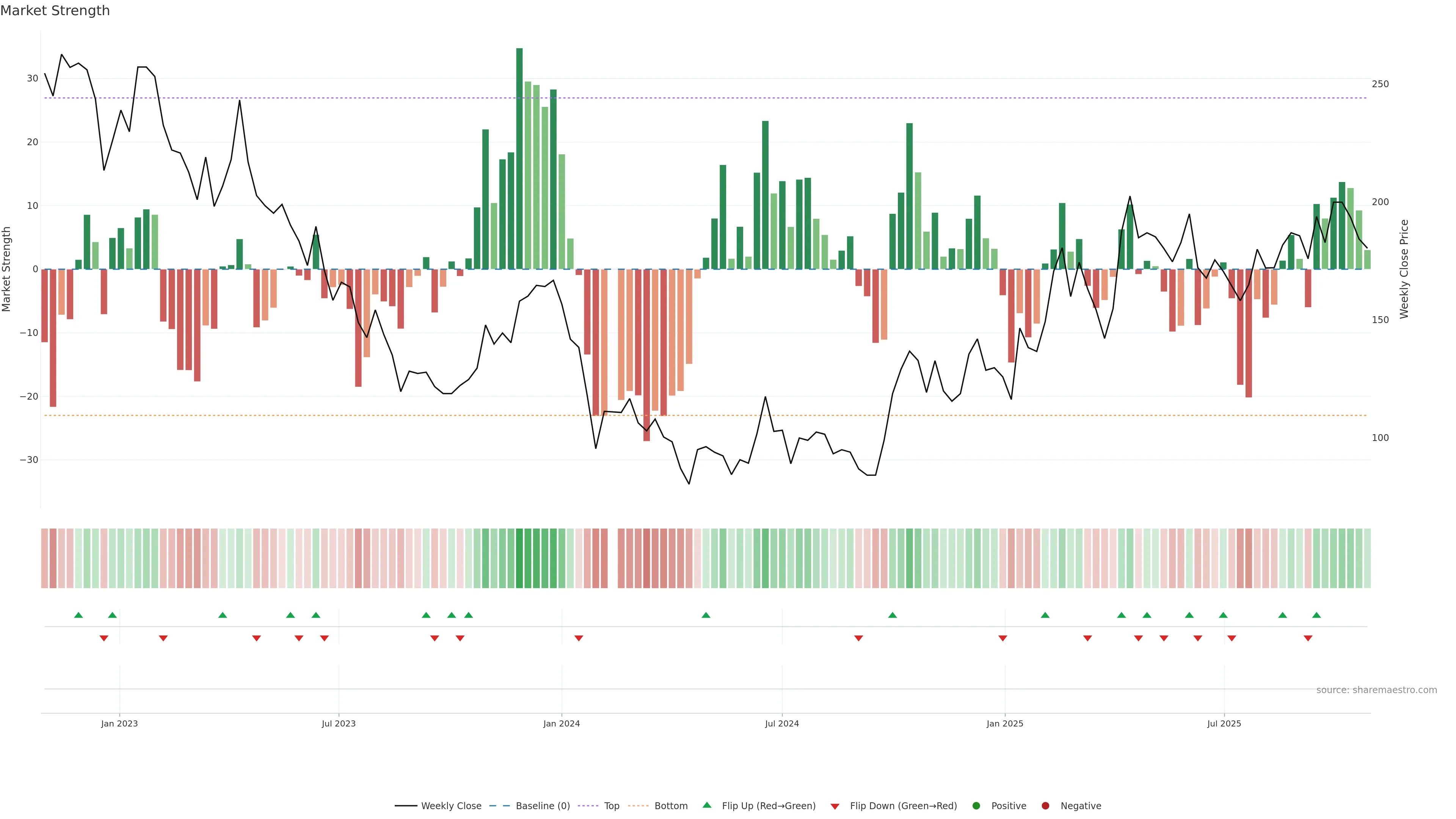The image size is (1456, 819).
Task: Click the Negative red dot legend icon
Action: [x=1045, y=806]
